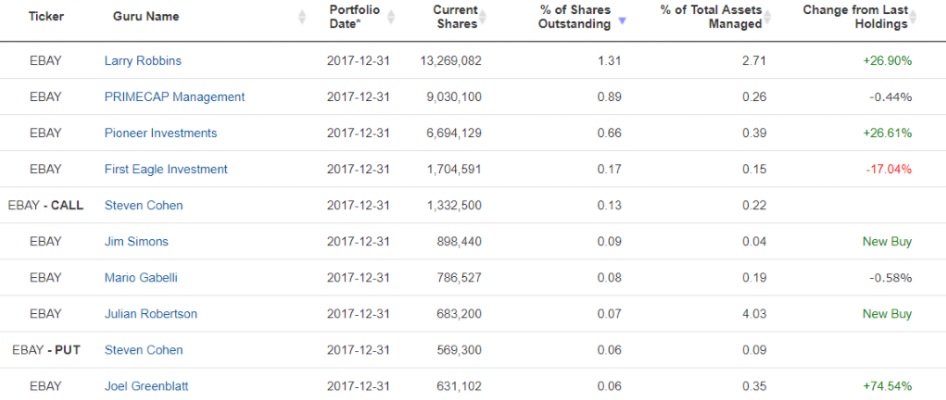
Task: Select shares value 898,440
Action: 459,241
